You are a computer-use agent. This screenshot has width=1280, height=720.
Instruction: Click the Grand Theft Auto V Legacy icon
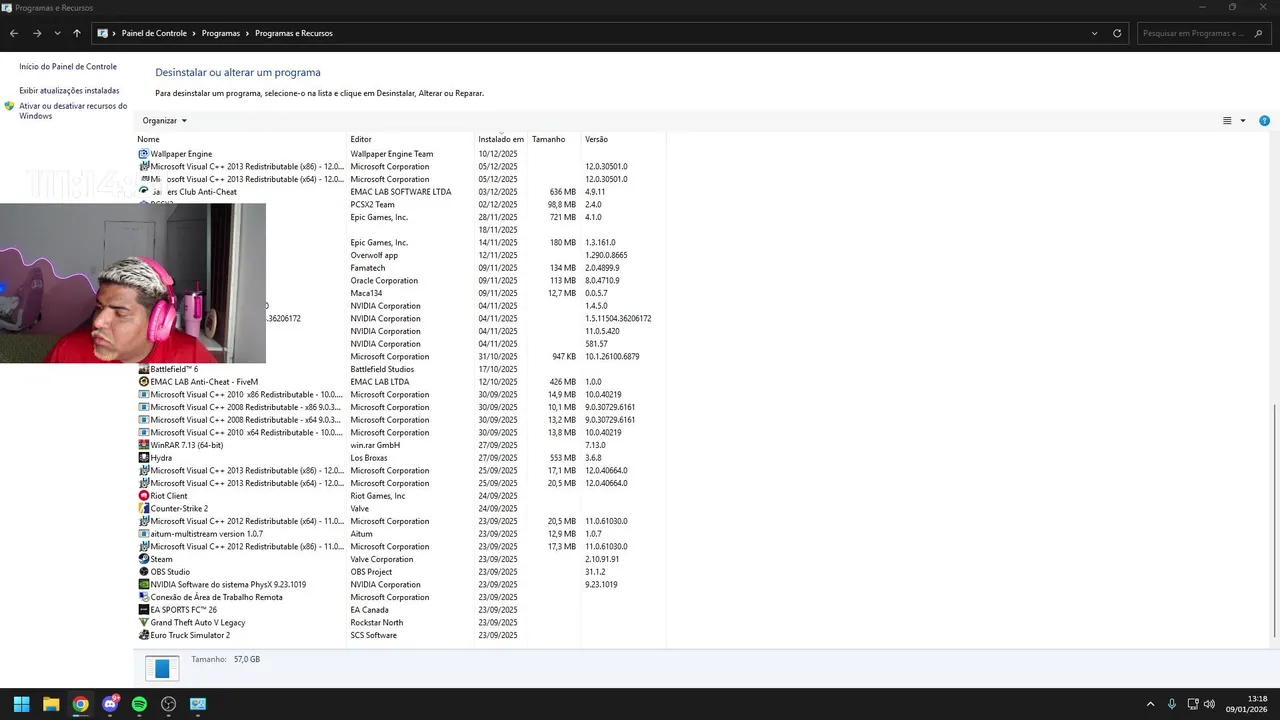(143, 622)
